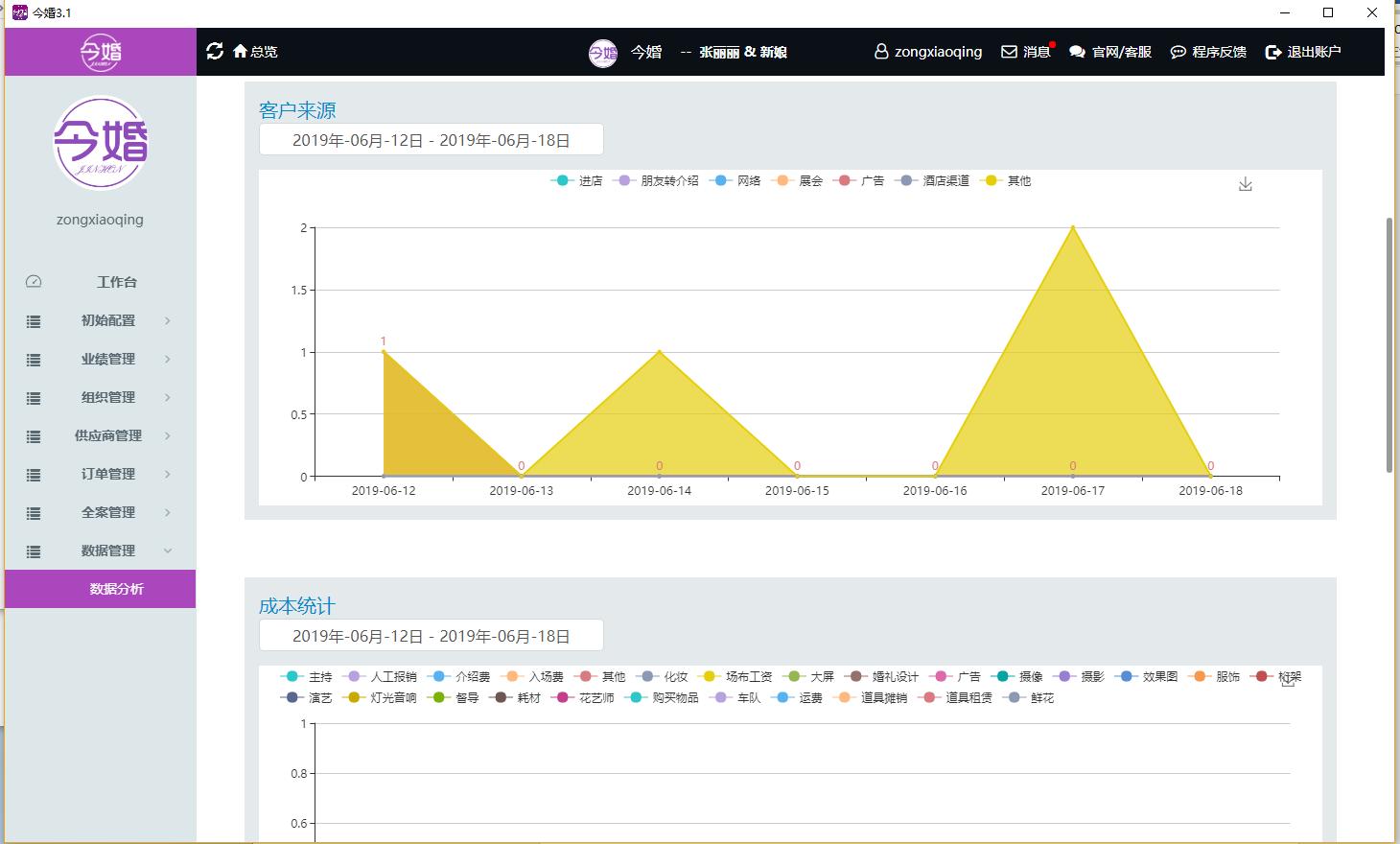The height and width of the screenshot is (844, 1400).
Task: Select the 数据分析 menu item
Action: (x=116, y=589)
